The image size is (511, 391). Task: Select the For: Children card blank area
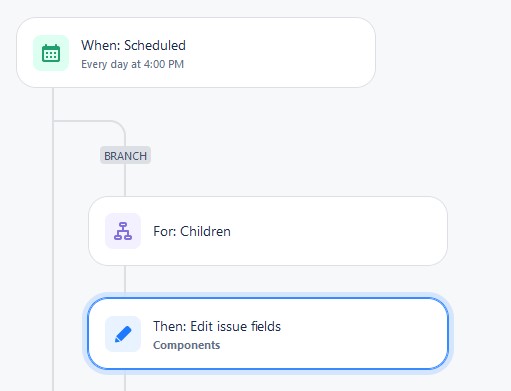coord(333,231)
